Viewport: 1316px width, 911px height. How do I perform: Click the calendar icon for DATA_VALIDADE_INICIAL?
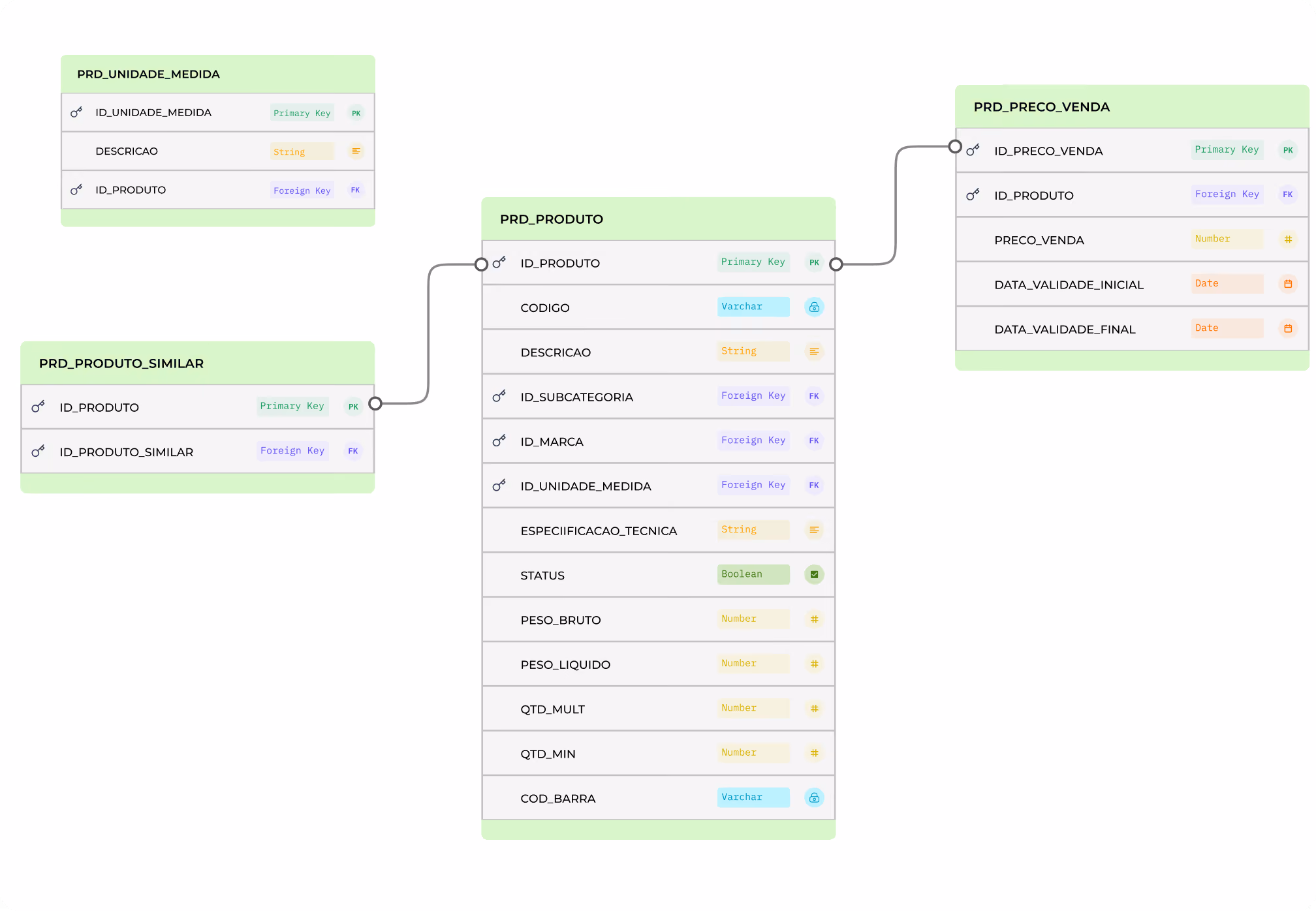1288,284
